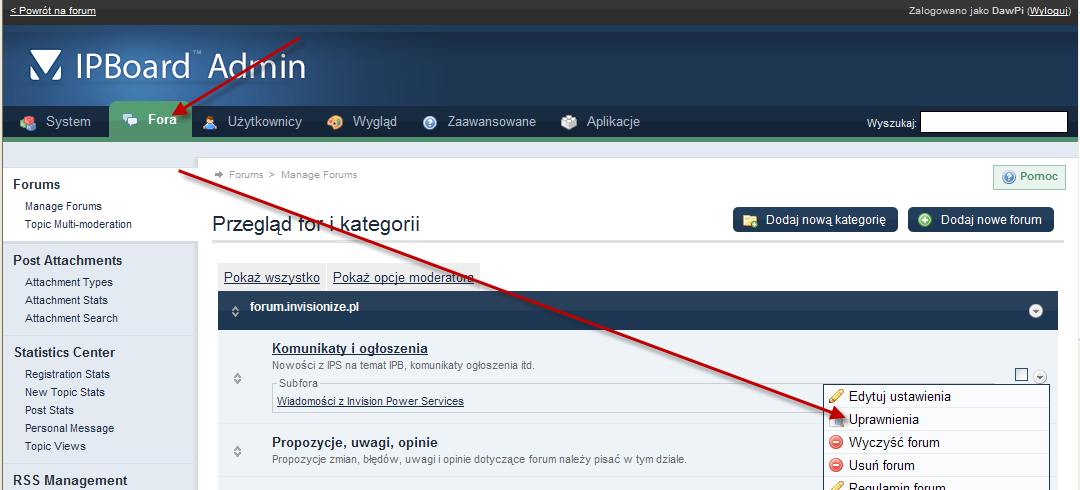Click the folder icon on Dodaj nową kategorię
The width and height of the screenshot is (1080, 490).
click(x=750, y=221)
